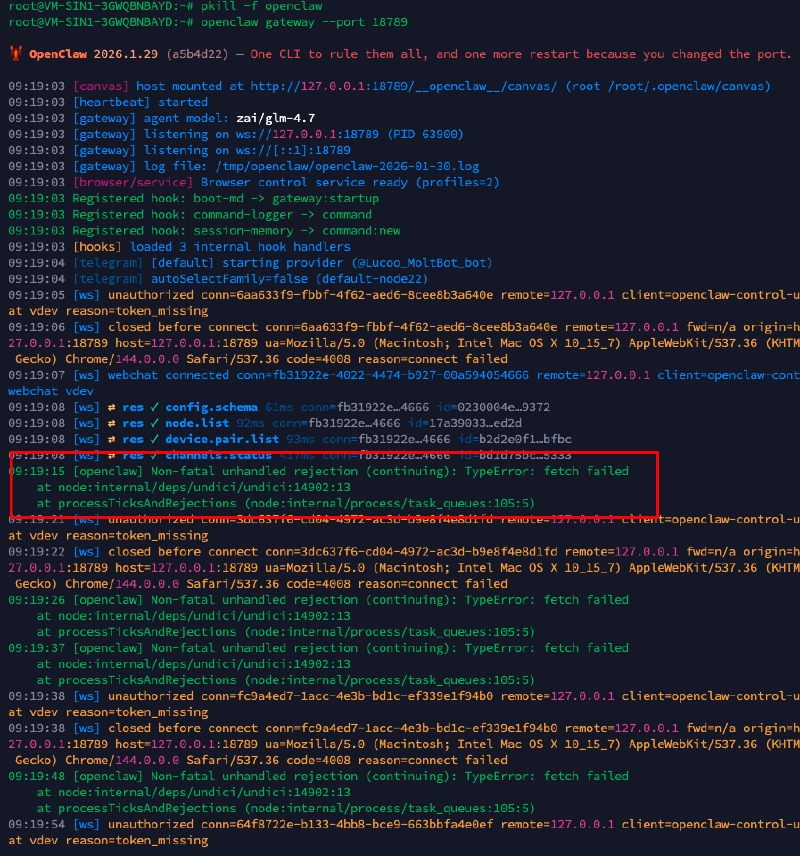Click the green checkmark before device.pair.list
The height and width of the screenshot is (856, 800).
click(154, 439)
